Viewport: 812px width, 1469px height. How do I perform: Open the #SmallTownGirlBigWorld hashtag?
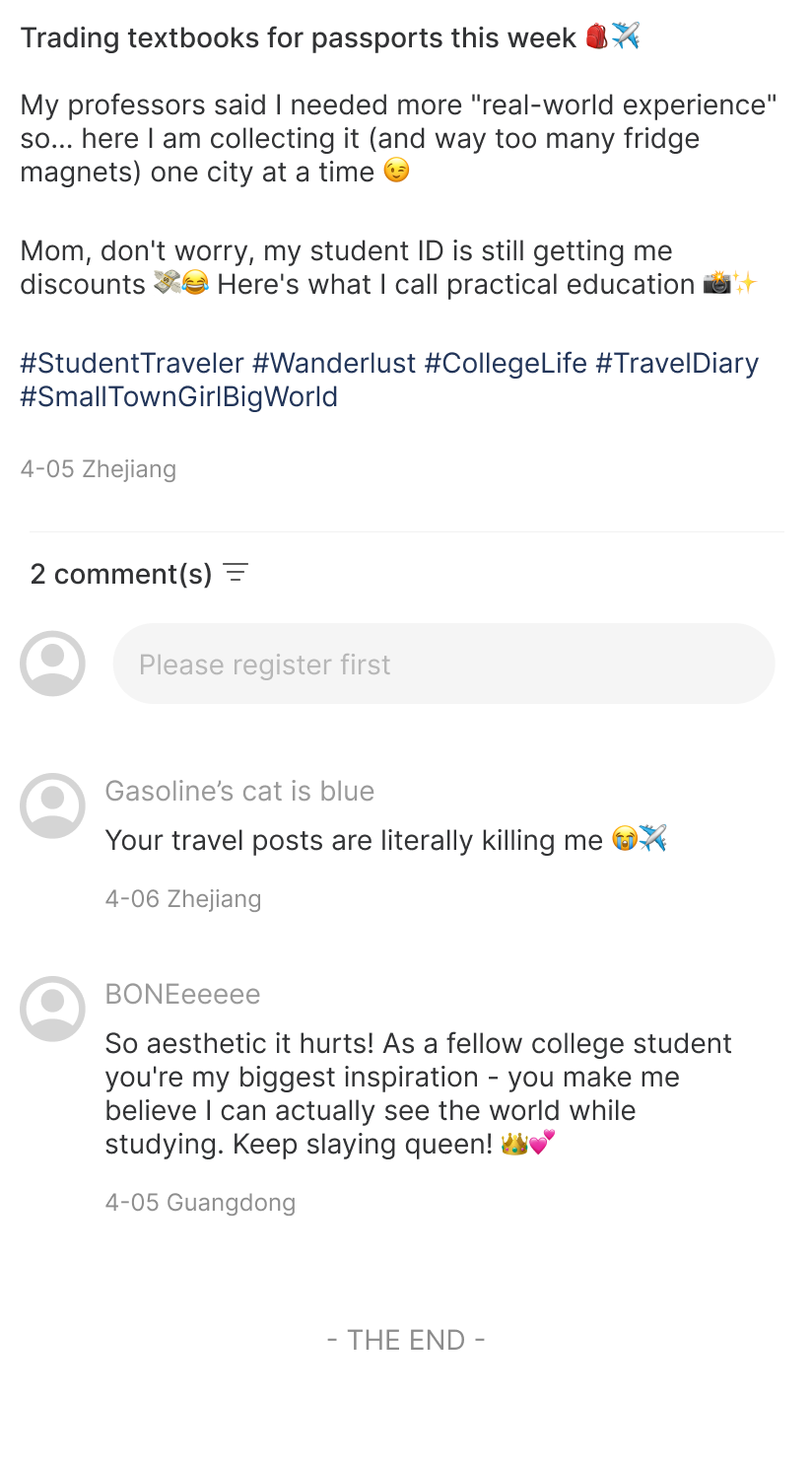[178, 396]
